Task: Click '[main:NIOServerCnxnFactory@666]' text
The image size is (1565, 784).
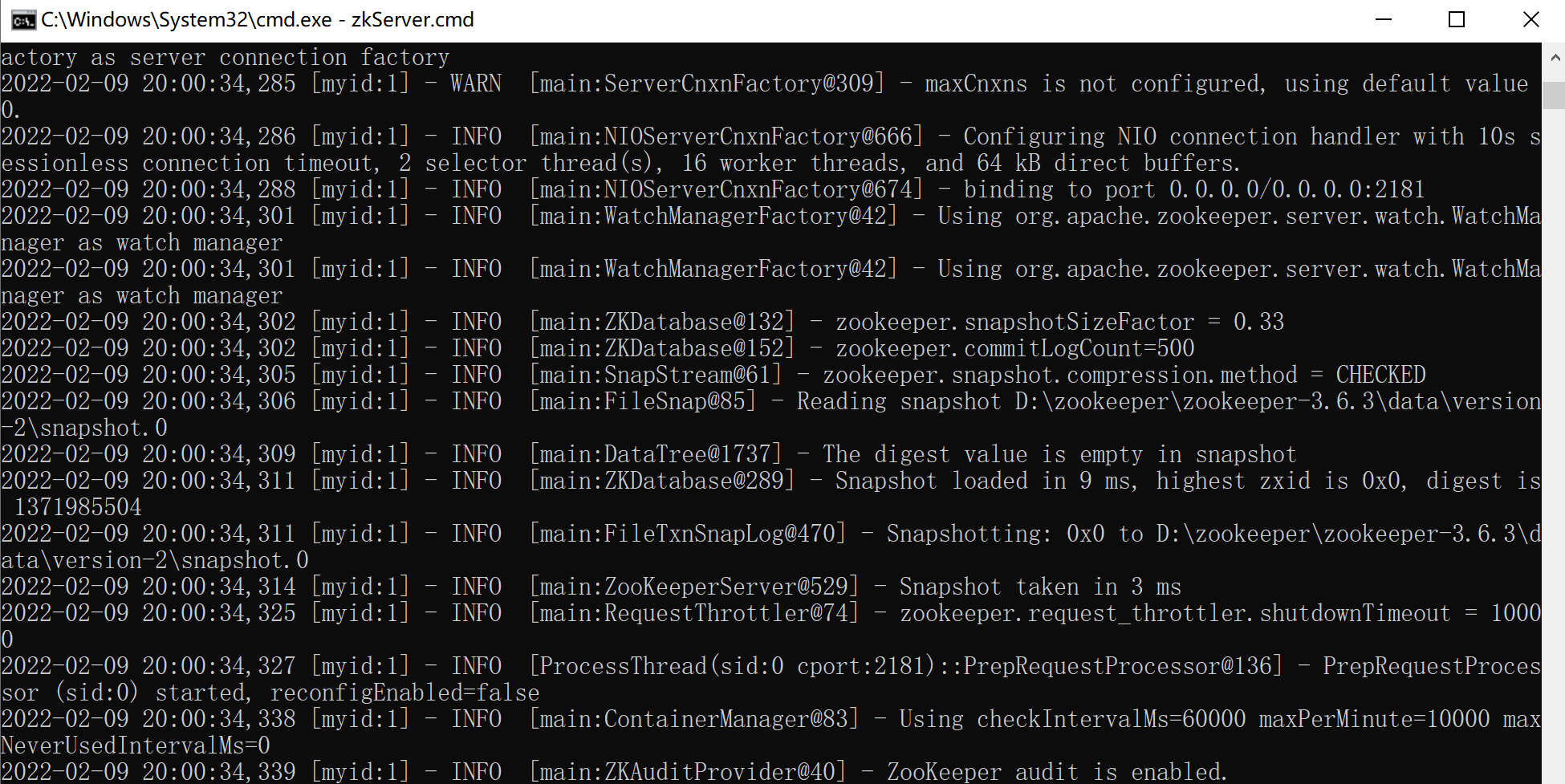Action: [x=726, y=136]
